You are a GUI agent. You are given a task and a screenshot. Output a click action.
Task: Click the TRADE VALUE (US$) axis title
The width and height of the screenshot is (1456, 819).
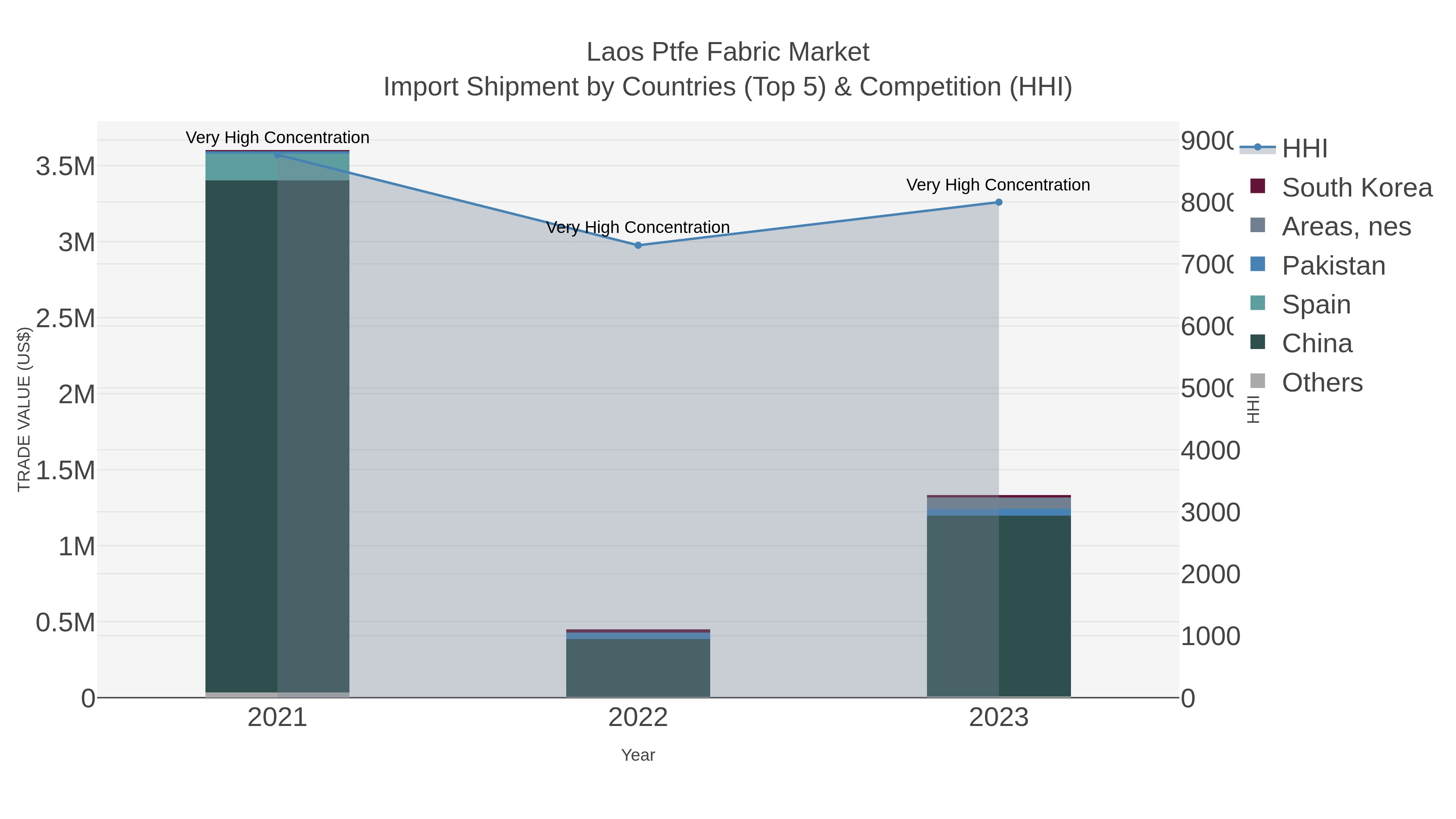(24, 410)
